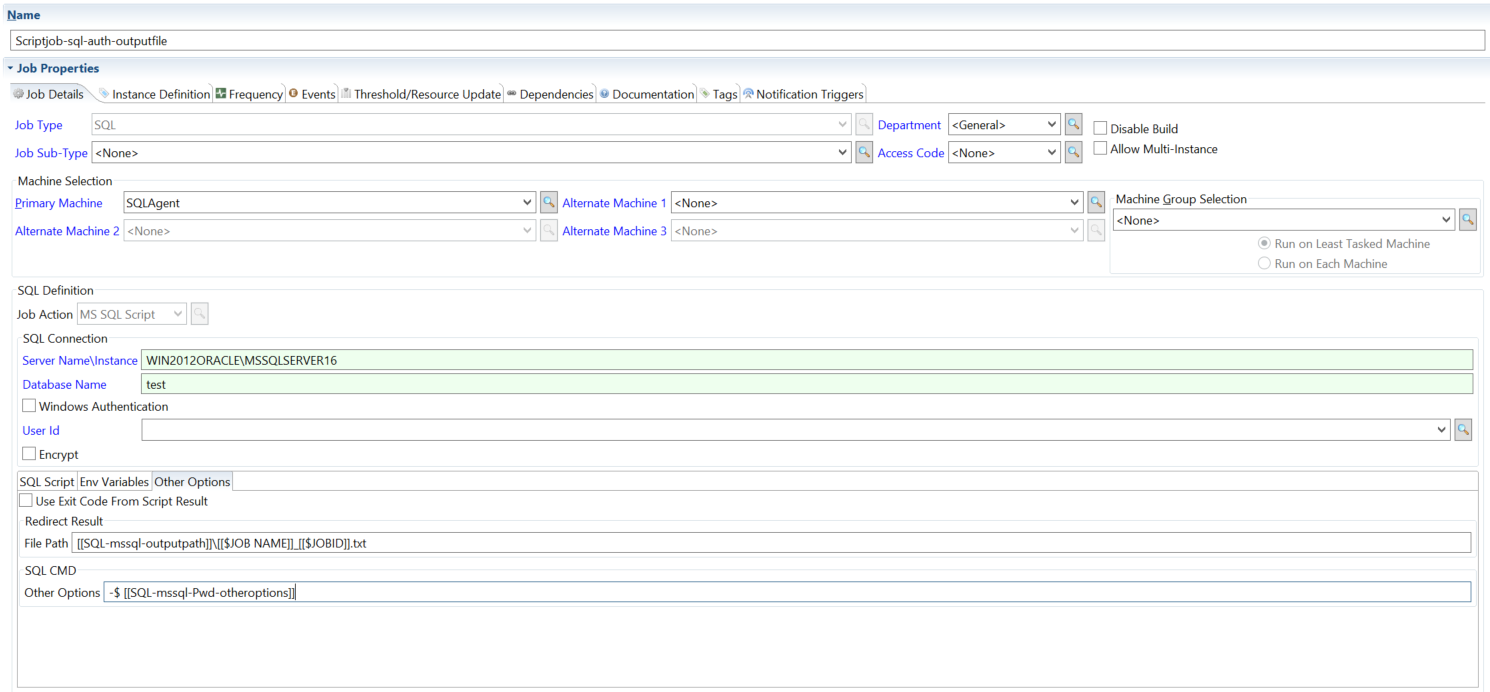Screen dimensions: 1490x692
Task: Click Server Name\Instance label link
Action: pyautogui.click(x=80, y=360)
